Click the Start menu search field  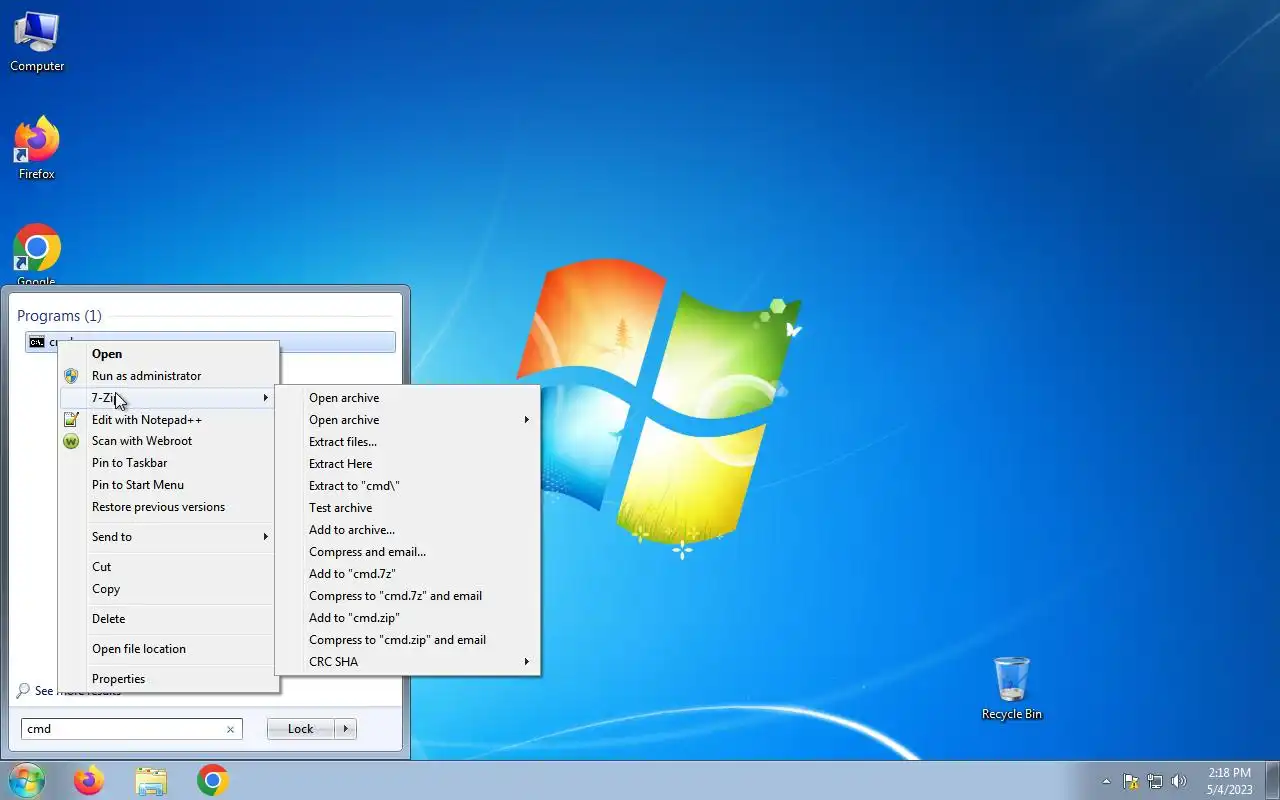point(131,729)
